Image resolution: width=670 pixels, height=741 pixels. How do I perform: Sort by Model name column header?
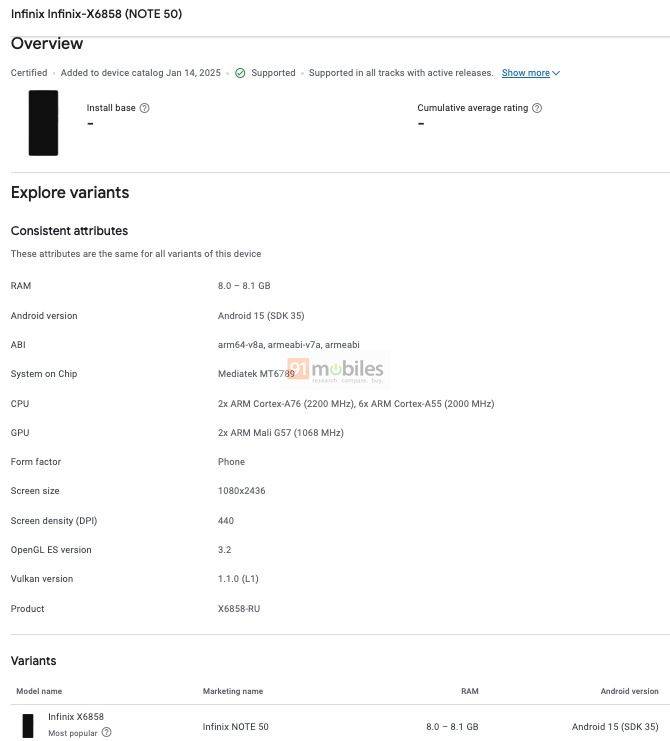39,691
